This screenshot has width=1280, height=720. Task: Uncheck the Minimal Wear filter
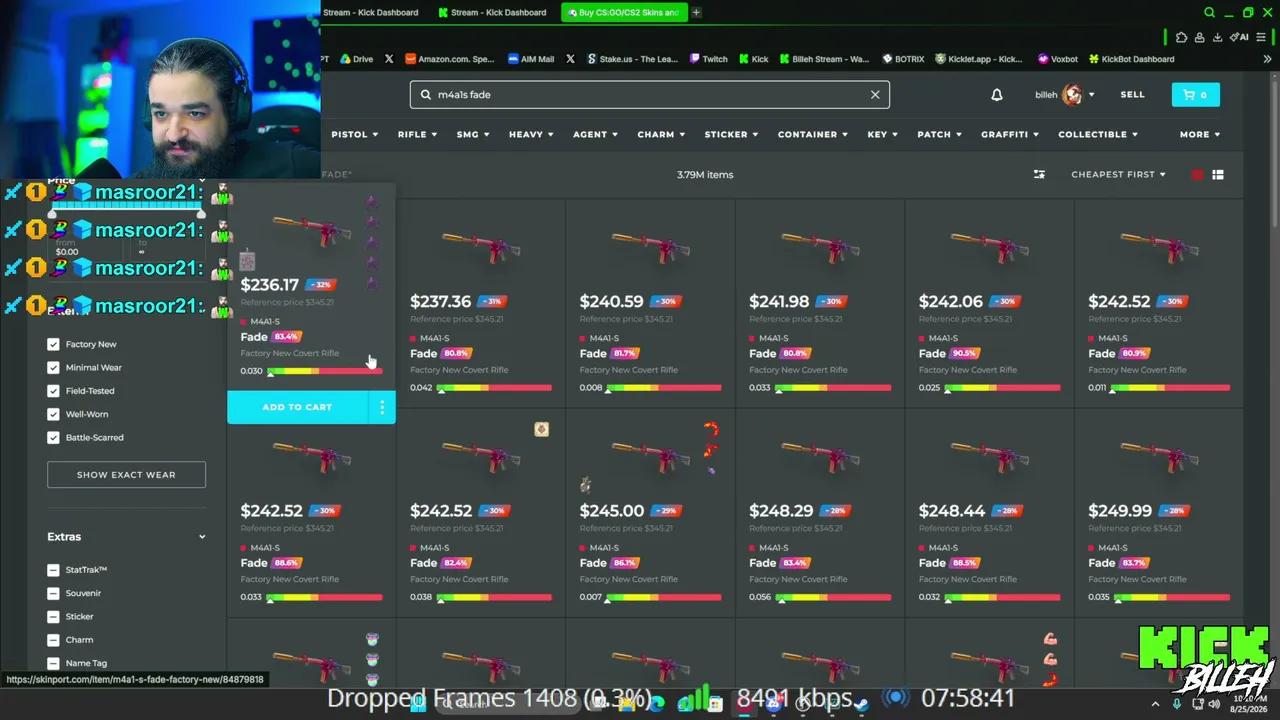(53, 367)
